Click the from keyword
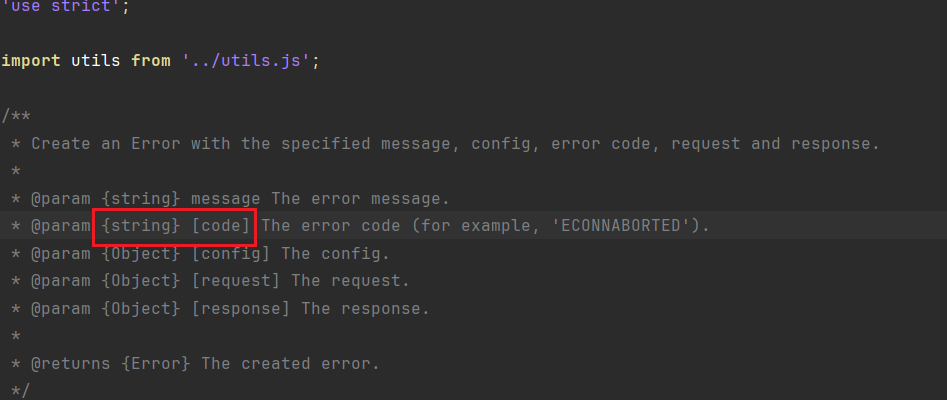Image resolution: width=947 pixels, height=400 pixels. point(151,61)
